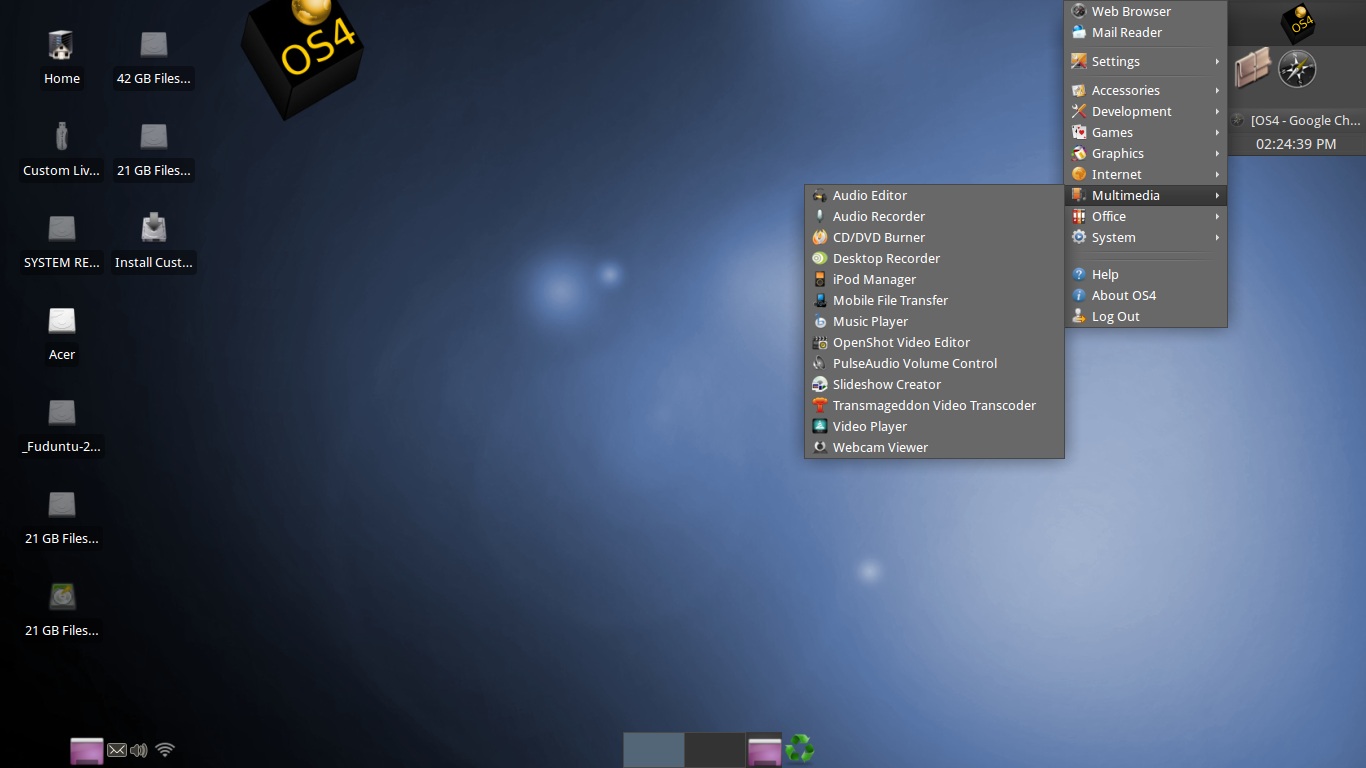Select the Custom Live USB stick desktop icon
Viewport: 1366px width, 768px height.
pyautogui.click(x=61, y=150)
